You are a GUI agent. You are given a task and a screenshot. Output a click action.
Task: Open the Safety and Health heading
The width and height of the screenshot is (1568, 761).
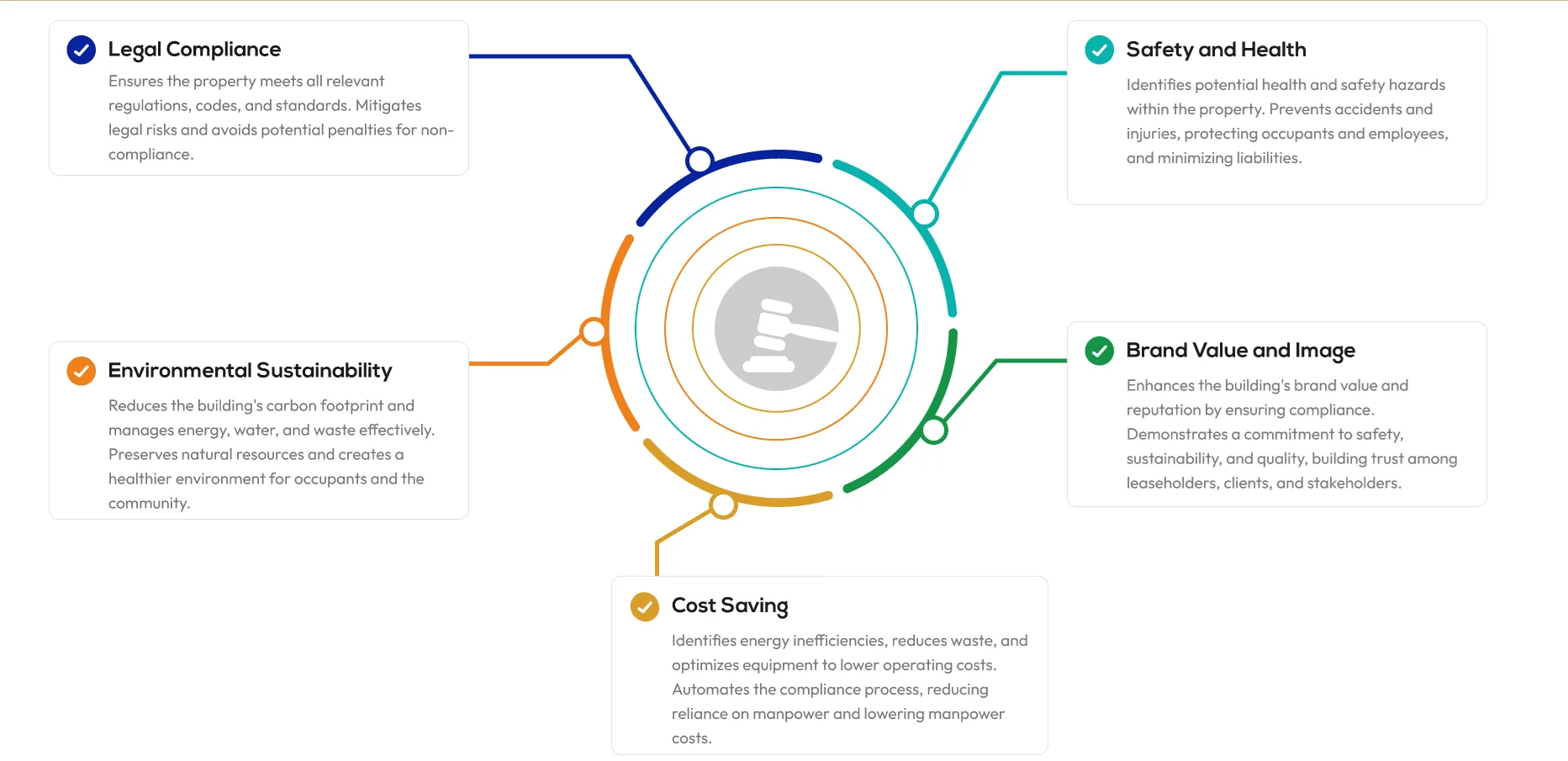coord(1216,50)
